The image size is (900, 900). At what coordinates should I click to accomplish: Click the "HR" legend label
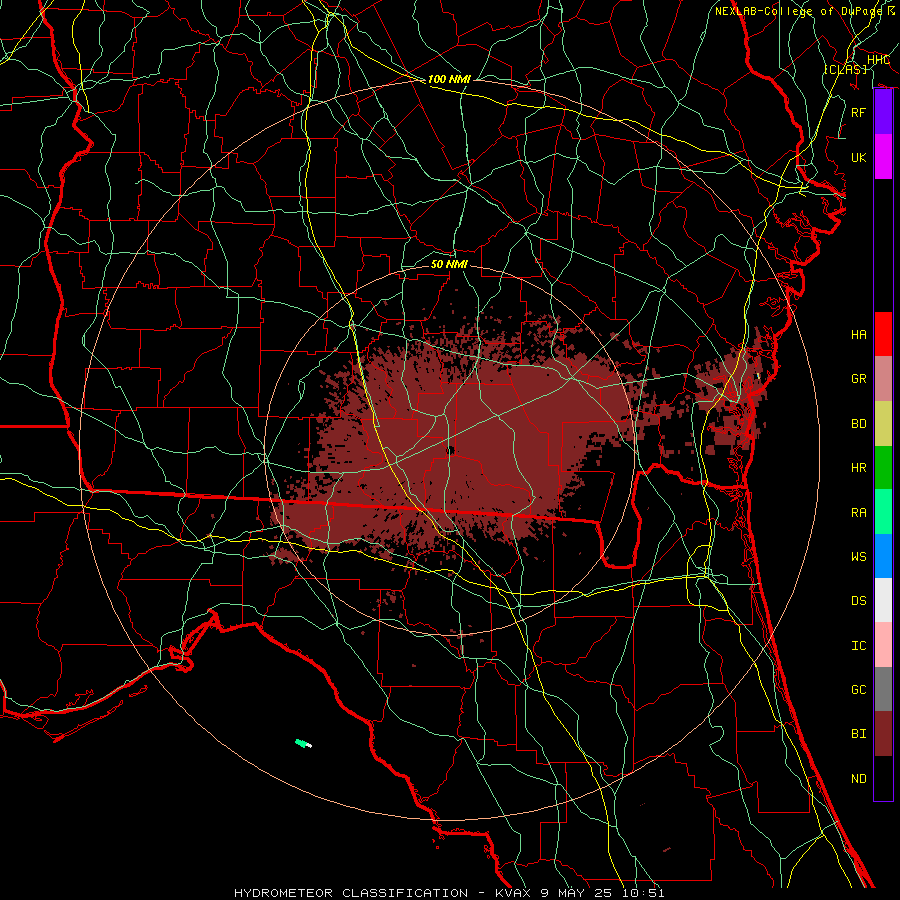point(859,468)
